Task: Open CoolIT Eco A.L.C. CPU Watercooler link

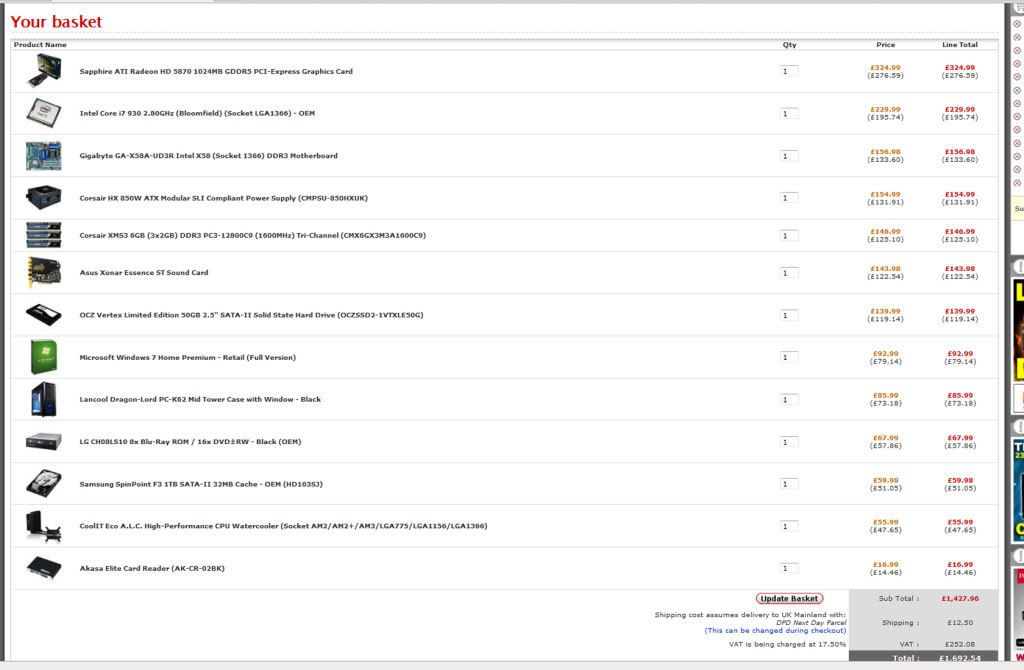Action: pyautogui.click(x=283, y=526)
